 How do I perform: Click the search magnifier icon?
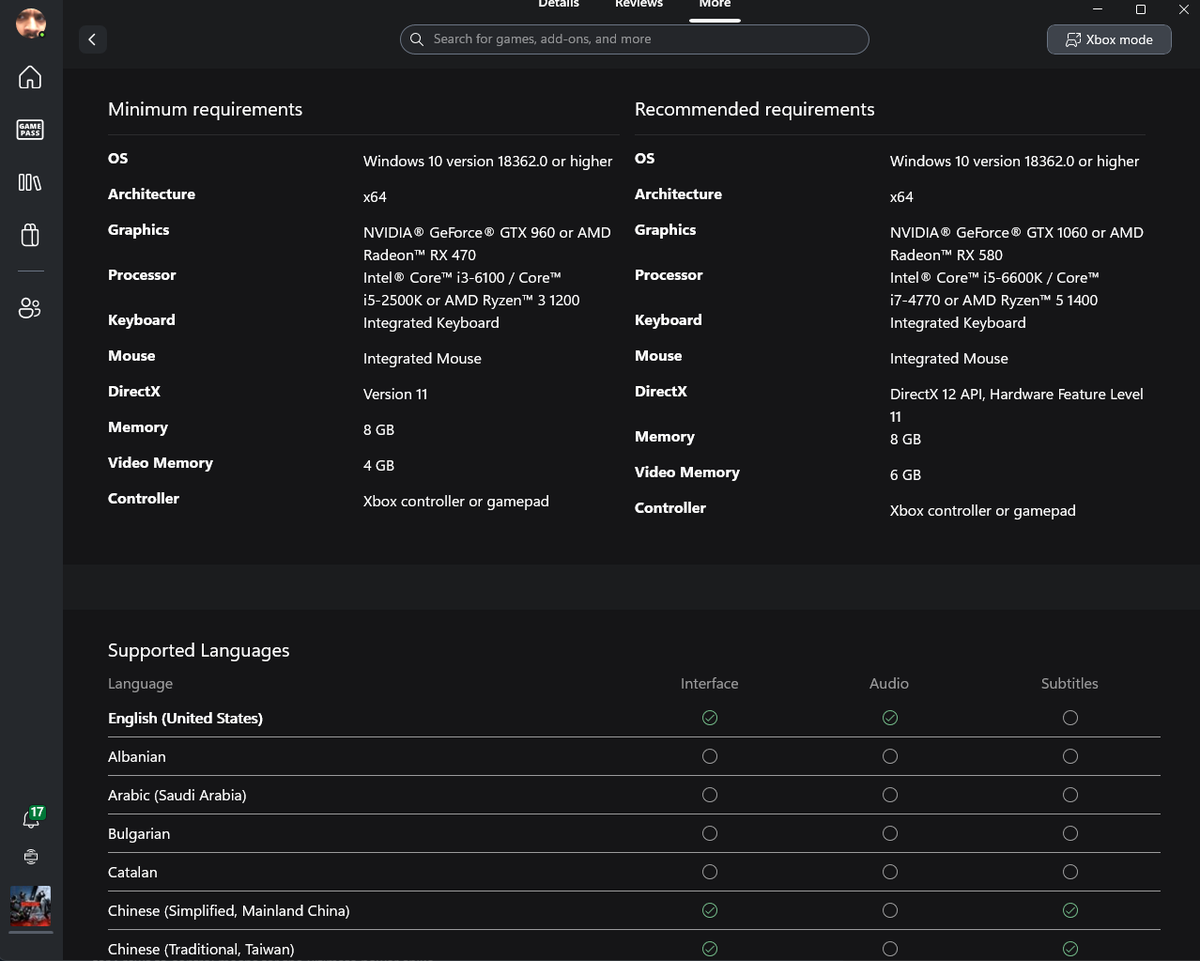(417, 39)
